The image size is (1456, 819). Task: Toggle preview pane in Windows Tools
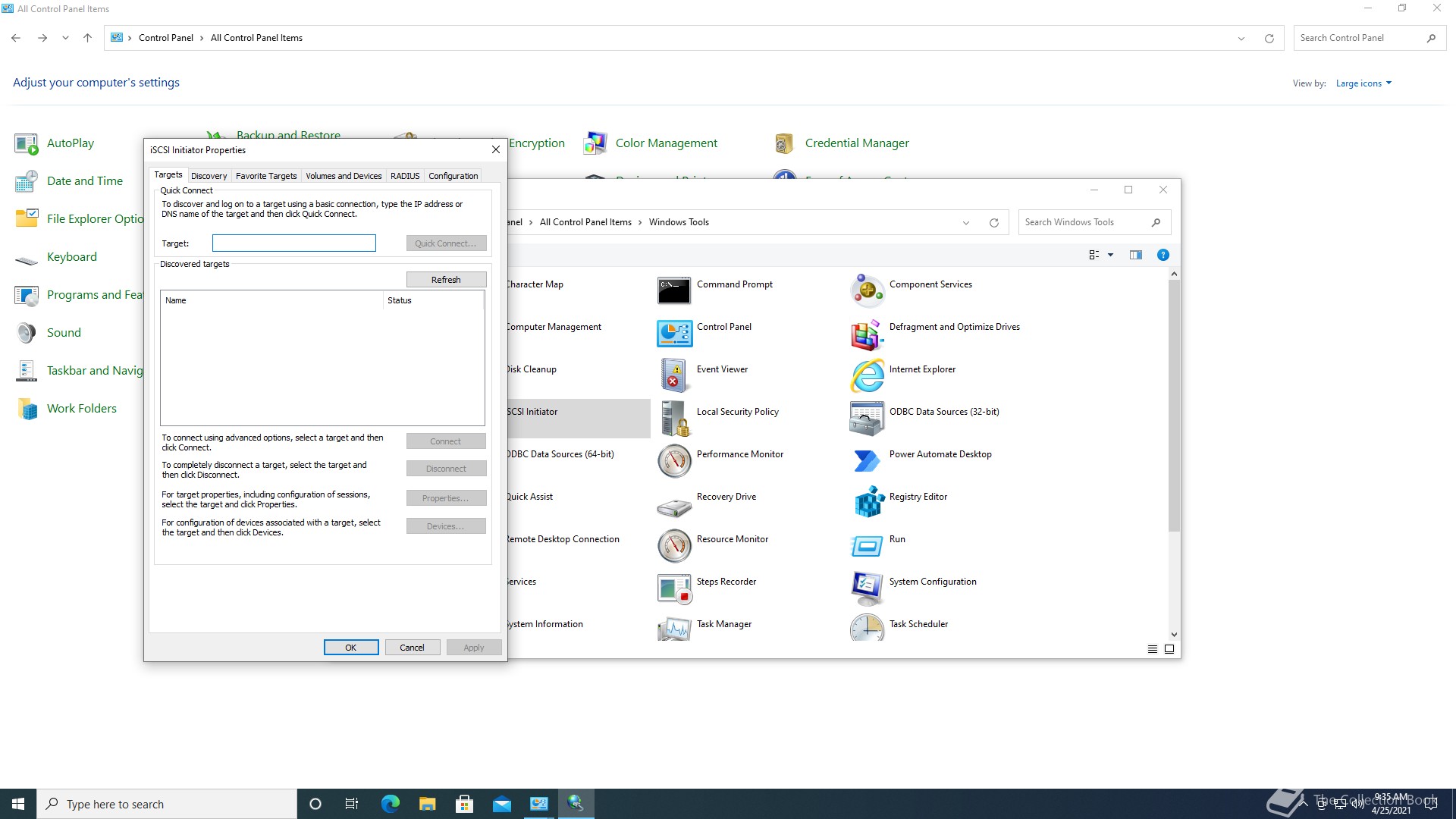point(1135,256)
